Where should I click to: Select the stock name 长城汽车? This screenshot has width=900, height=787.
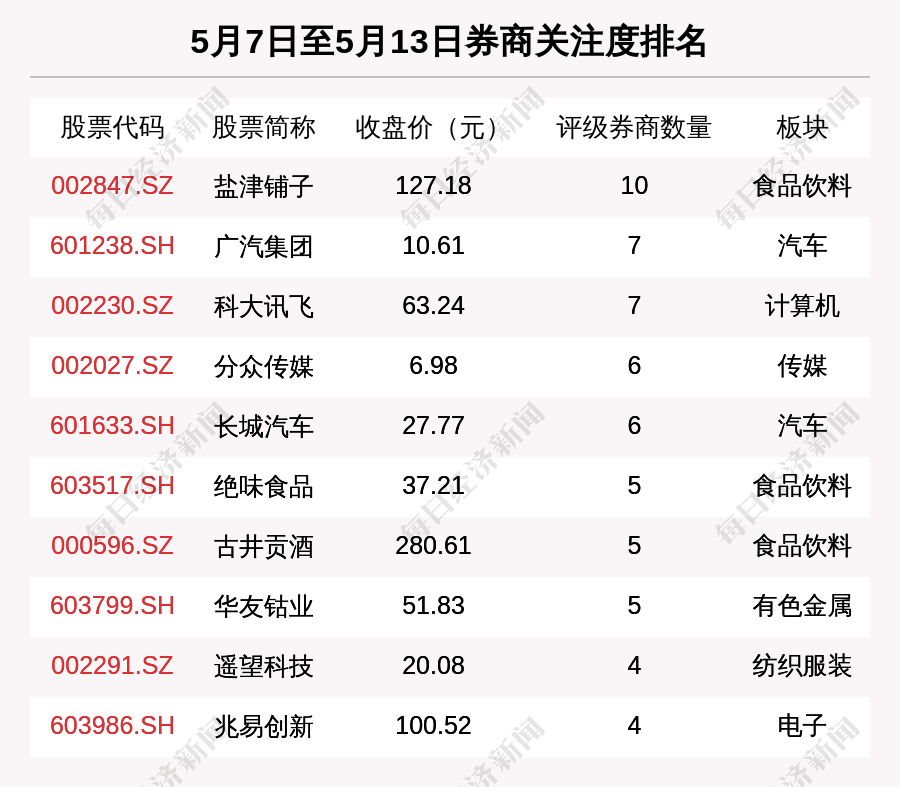click(x=263, y=427)
